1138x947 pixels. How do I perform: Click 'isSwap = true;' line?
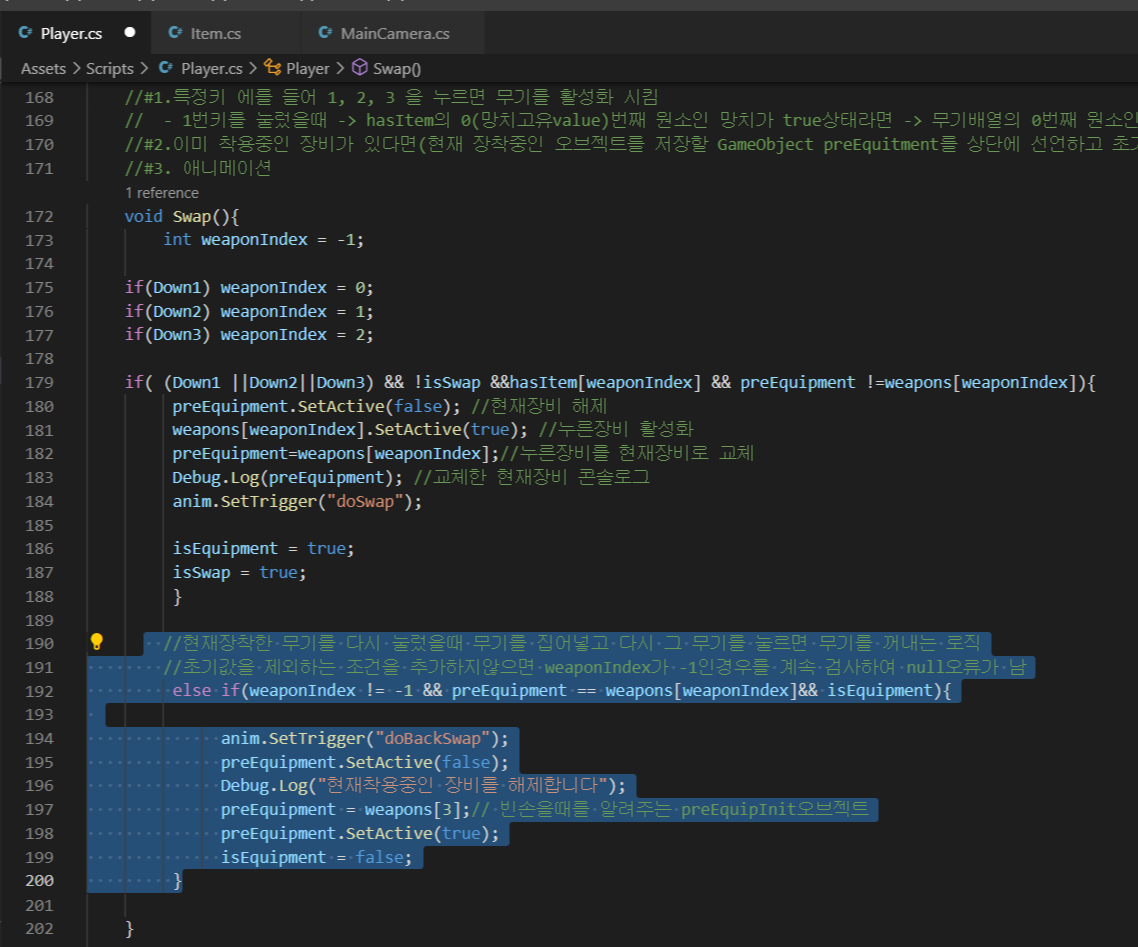pos(239,573)
